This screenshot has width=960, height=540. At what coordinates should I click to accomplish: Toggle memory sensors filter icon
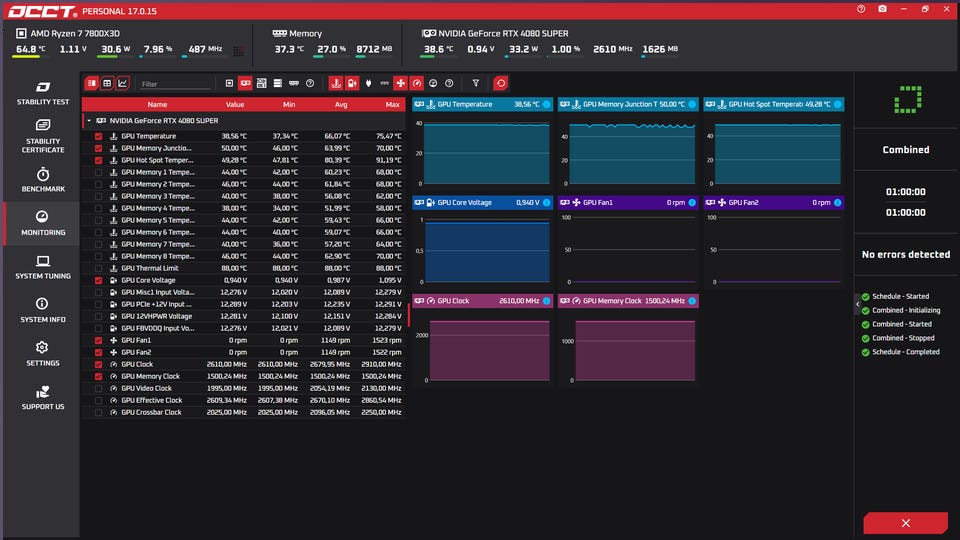294,83
